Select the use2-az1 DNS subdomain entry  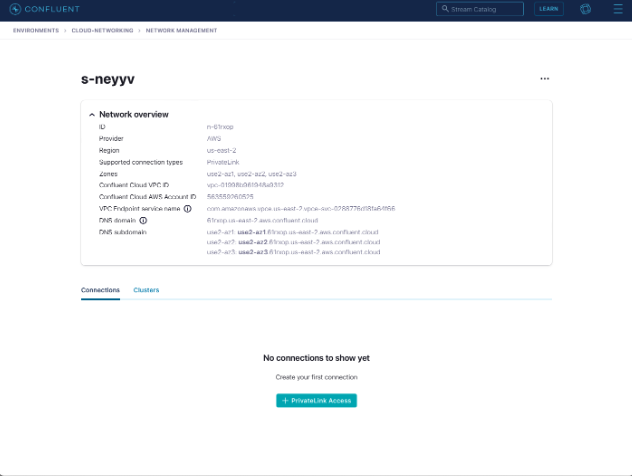coord(293,232)
